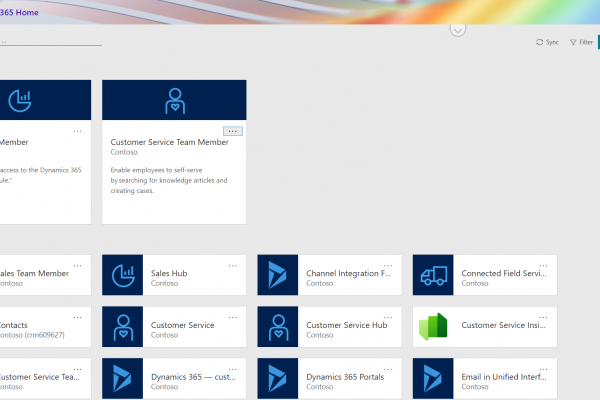
Task: Open the Customer Service Hub app title
Action: [347, 325]
